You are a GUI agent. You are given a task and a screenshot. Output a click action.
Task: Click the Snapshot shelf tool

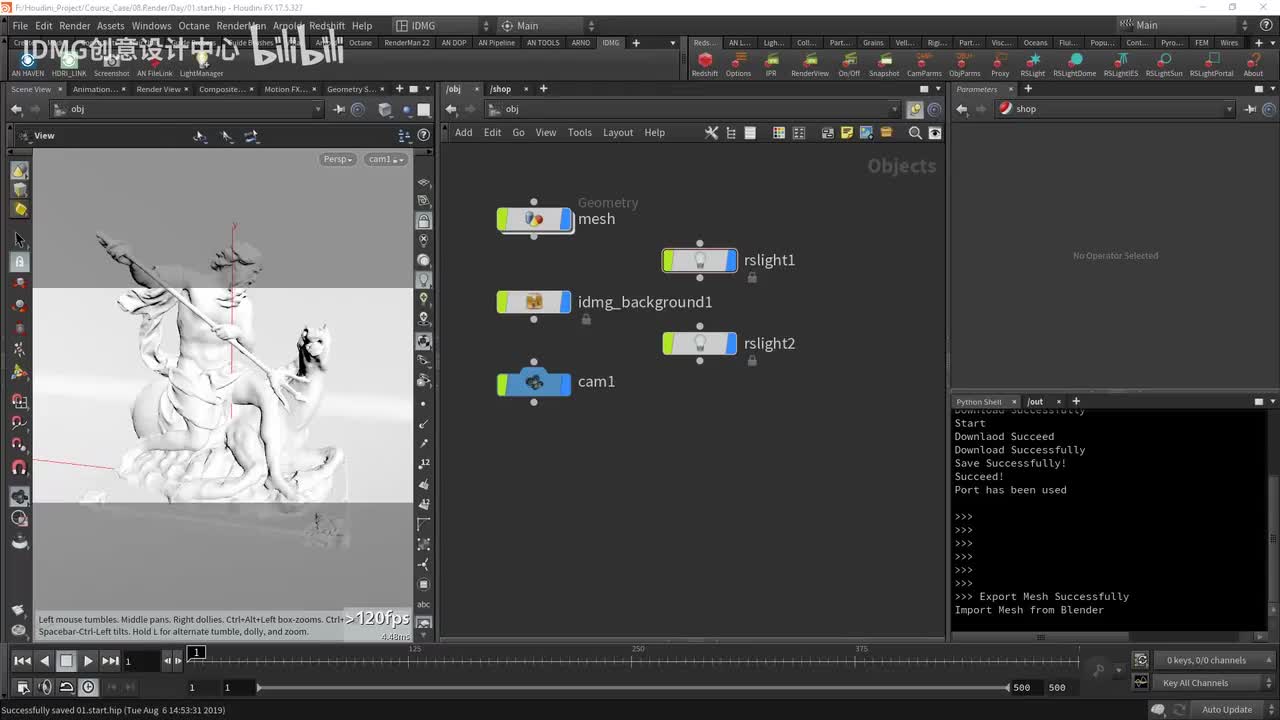pyautogui.click(x=883, y=62)
